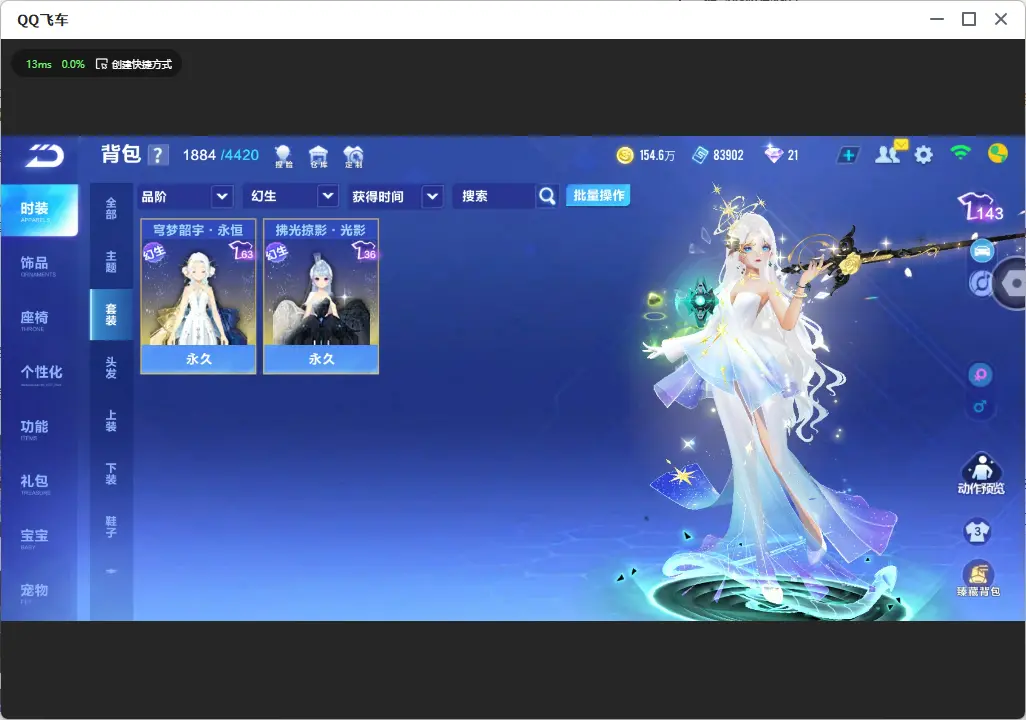The height and width of the screenshot is (720, 1026).
Task: Click the 幻生 badge on 拂光掠影 card
Action: (x=276, y=252)
